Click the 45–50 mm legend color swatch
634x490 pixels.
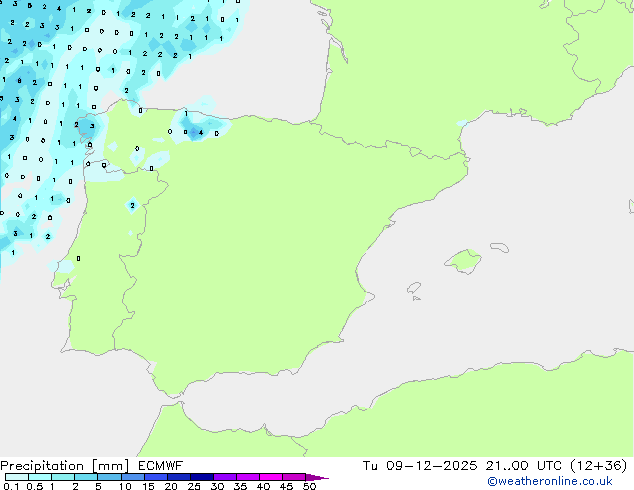pos(294,477)
